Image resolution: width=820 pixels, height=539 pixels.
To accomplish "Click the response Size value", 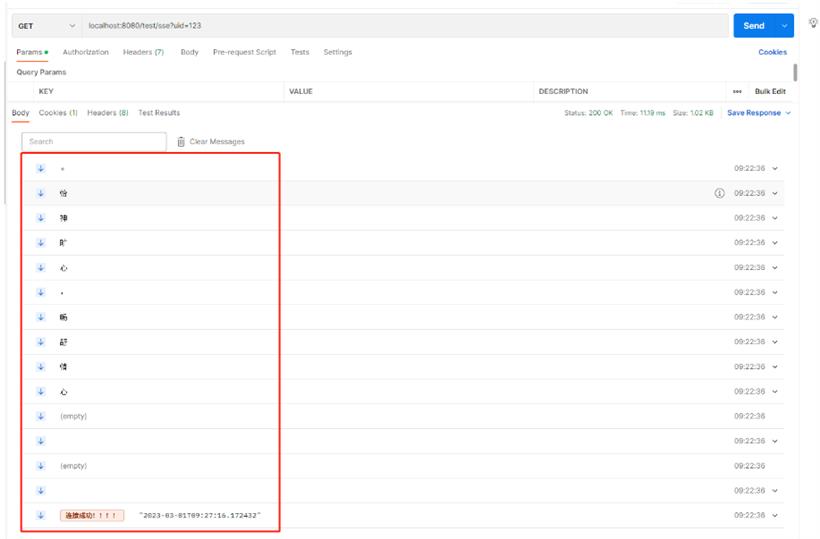I will click(693, 113).
